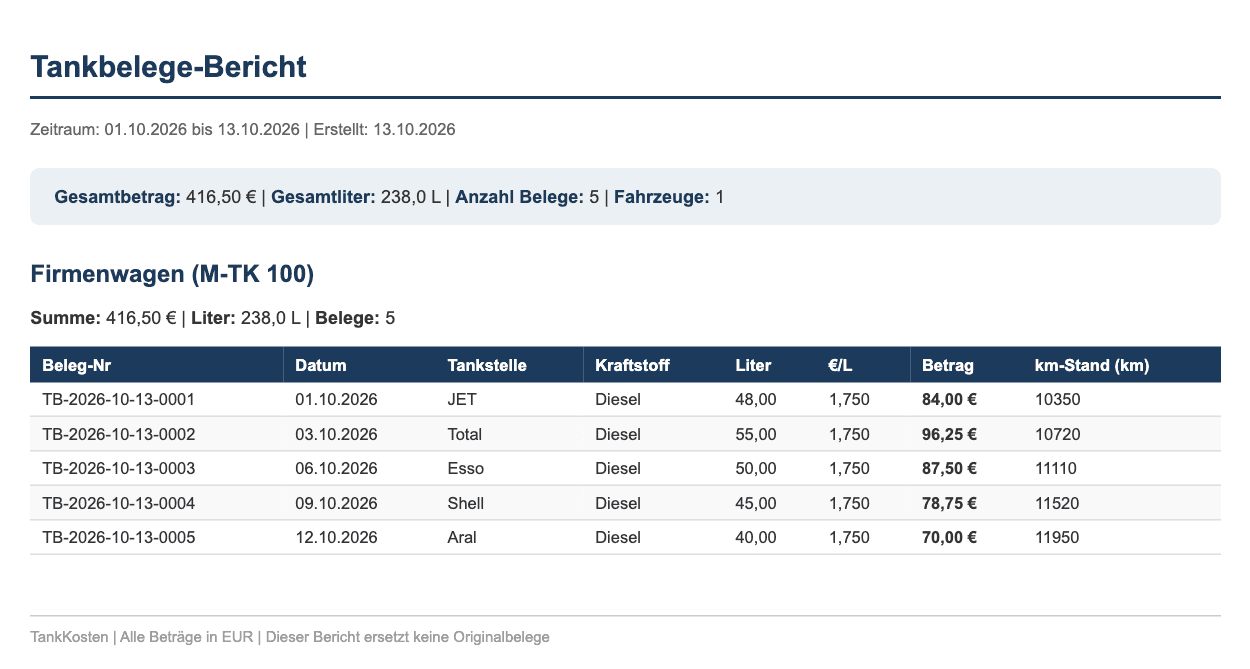Select receipt TB-2026-10-13-0004
The height and width of the screenshot is (669, 1250).
(x=119, y=503)
